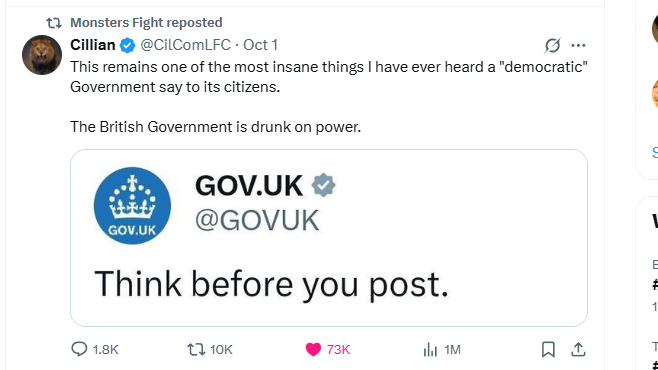The width and height of the screenshot is (658, 370).
Task: Click the Monsters Fight reposted label
Action: coord(146,23)
